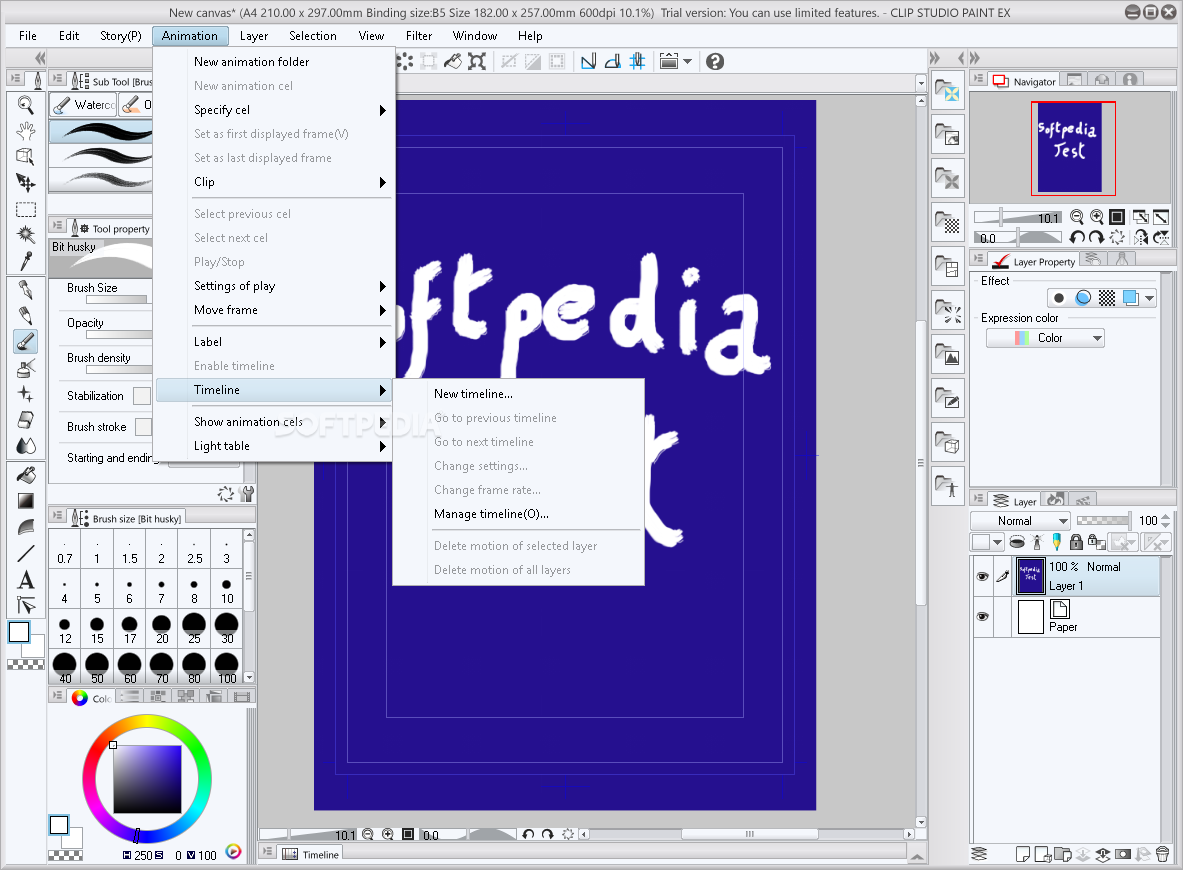The height and width of the screenshot is (870, 1183).
Task: Click the Navigator zoom slider
Action: pyautogui.click(x=1017, y=217)
